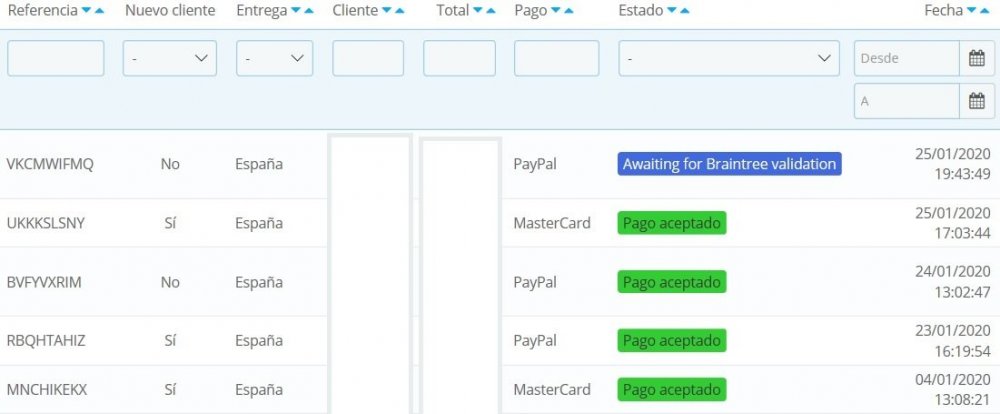Click the Desde date input
Image resolution: width=1000 pixels, height=414 pixels.
click(907, 58)
